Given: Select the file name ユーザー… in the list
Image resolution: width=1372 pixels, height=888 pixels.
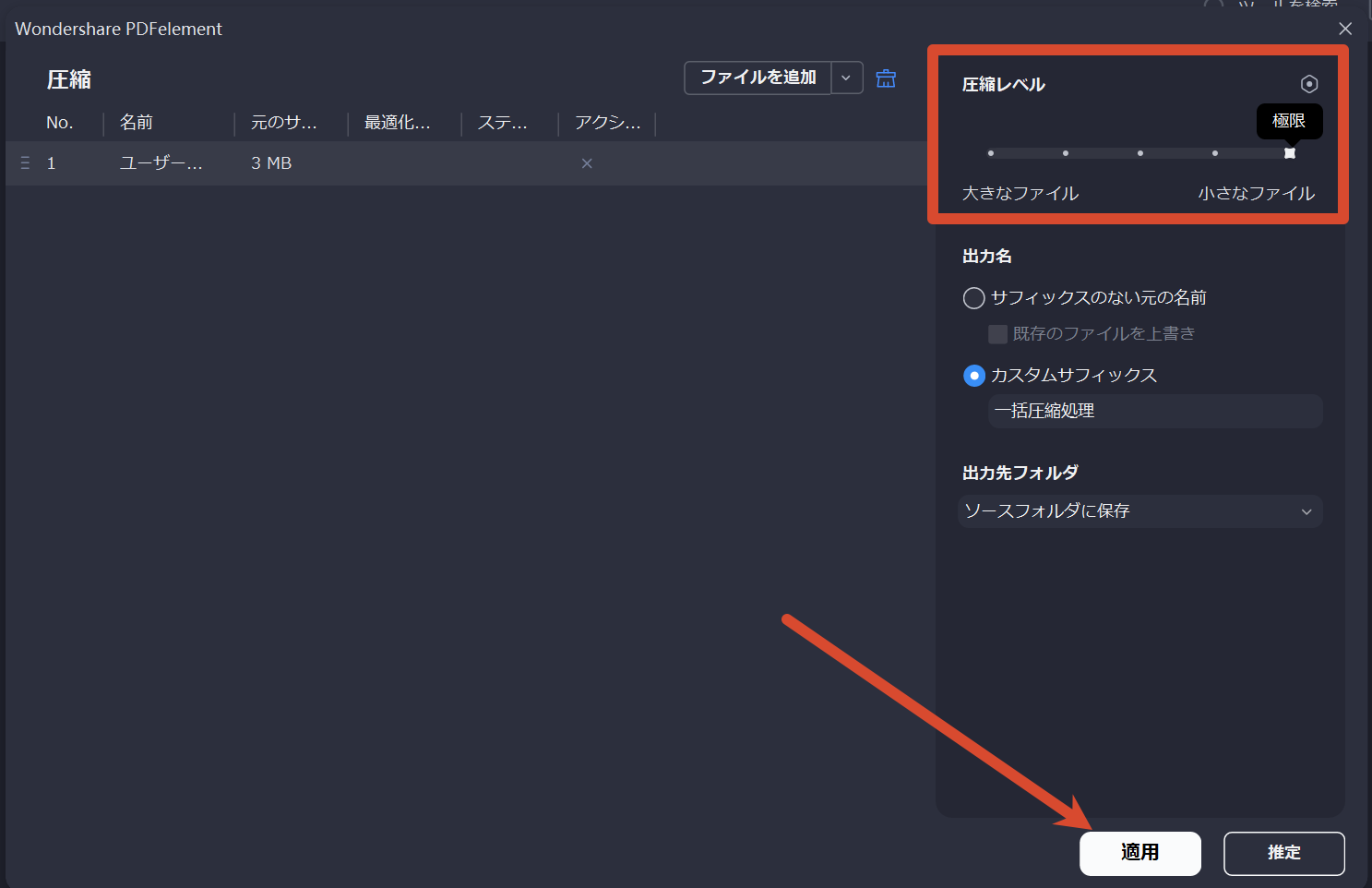Looking at the screenshot, I should pos(161,163).
